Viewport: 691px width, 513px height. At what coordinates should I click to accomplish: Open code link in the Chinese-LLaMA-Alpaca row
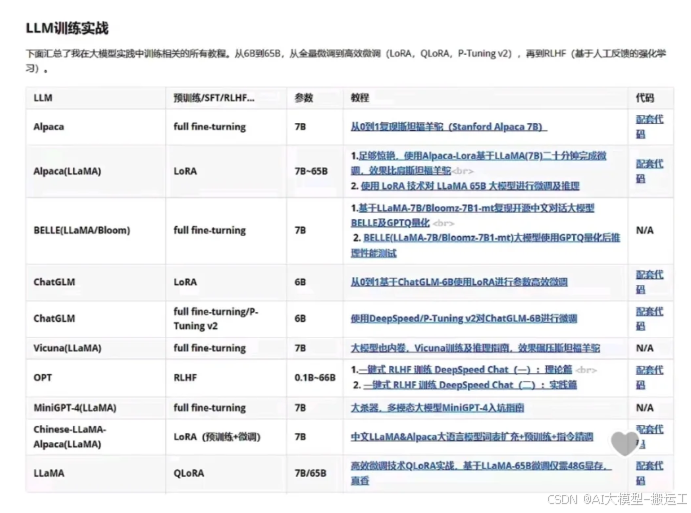coord(650,436)
